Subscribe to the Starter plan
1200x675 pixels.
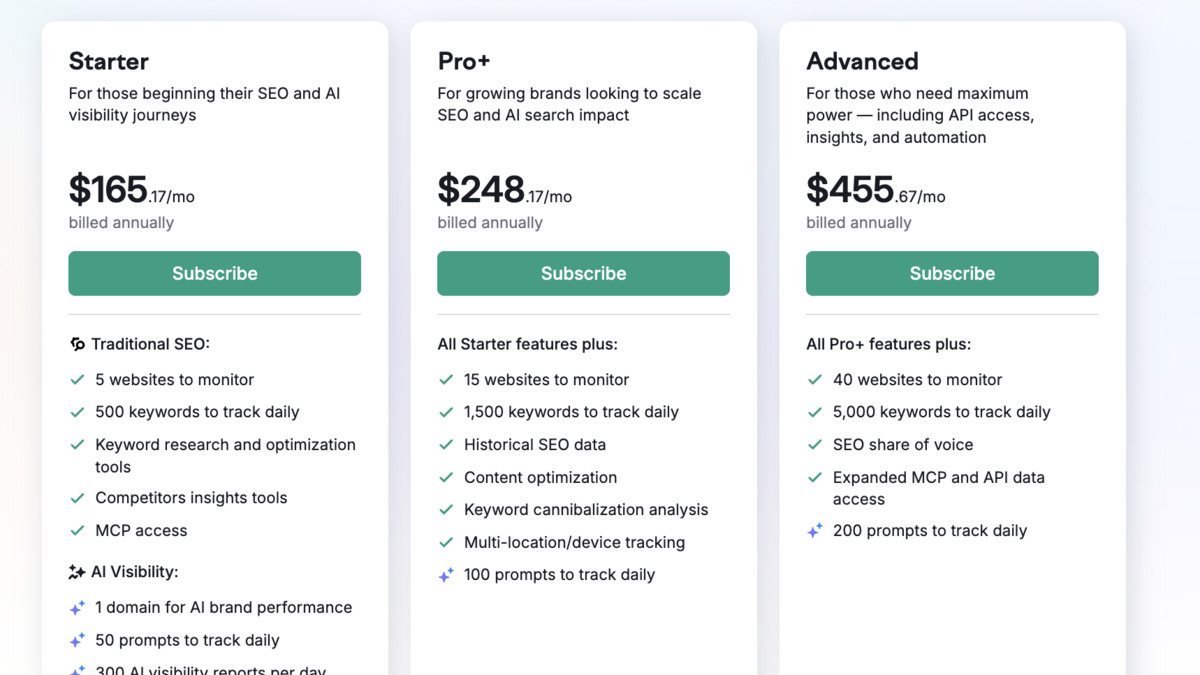point(214,273)
